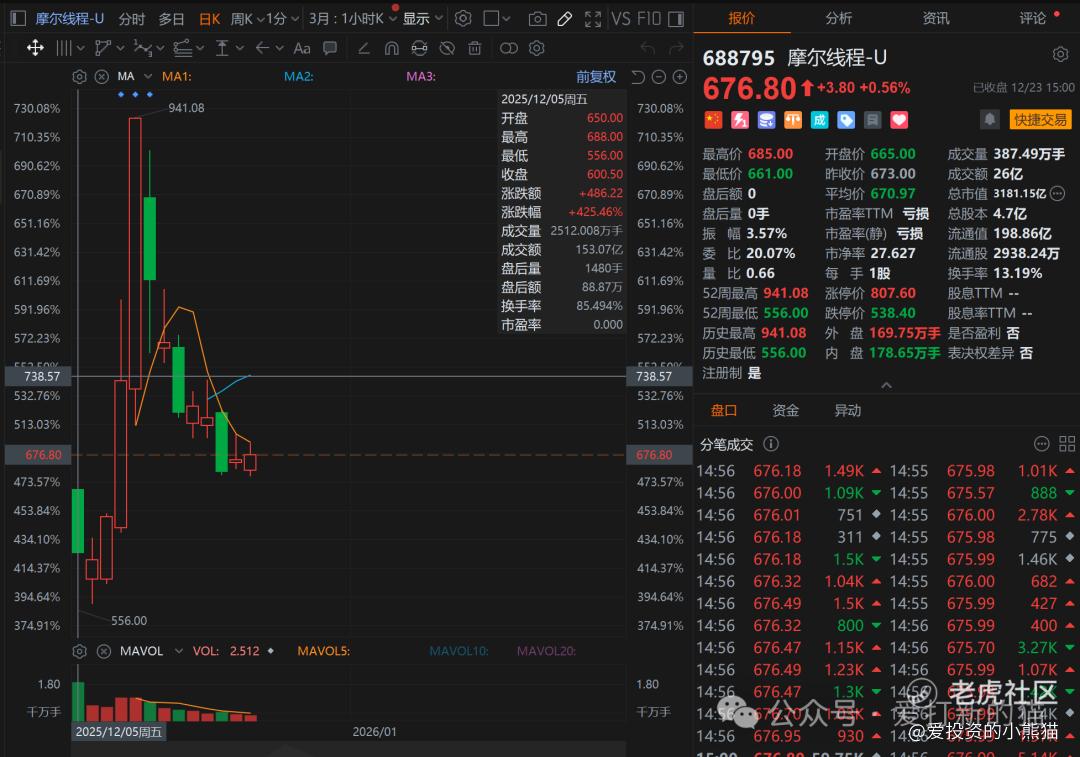Redo the last drawing action
This screenshot has height=757, width=1080.
(x=676, y=48)
